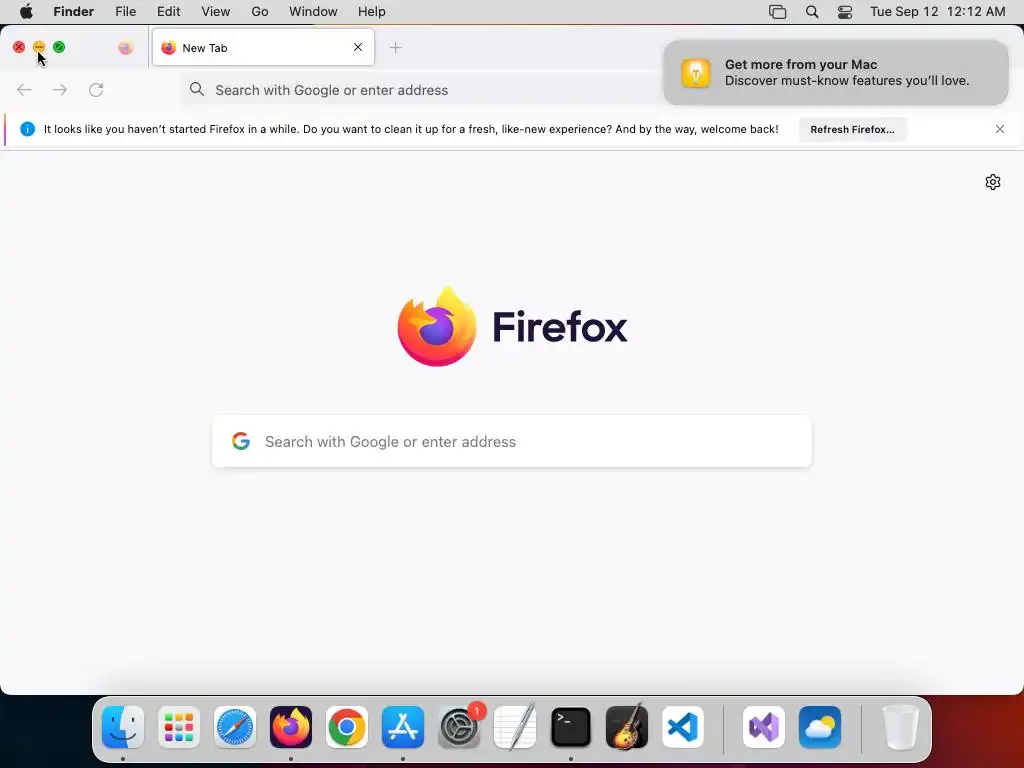Image resolution: width=1024 pixels, height=768 pixels.
Task: Open Launchpad from the Dock
Action: point(179,727)
